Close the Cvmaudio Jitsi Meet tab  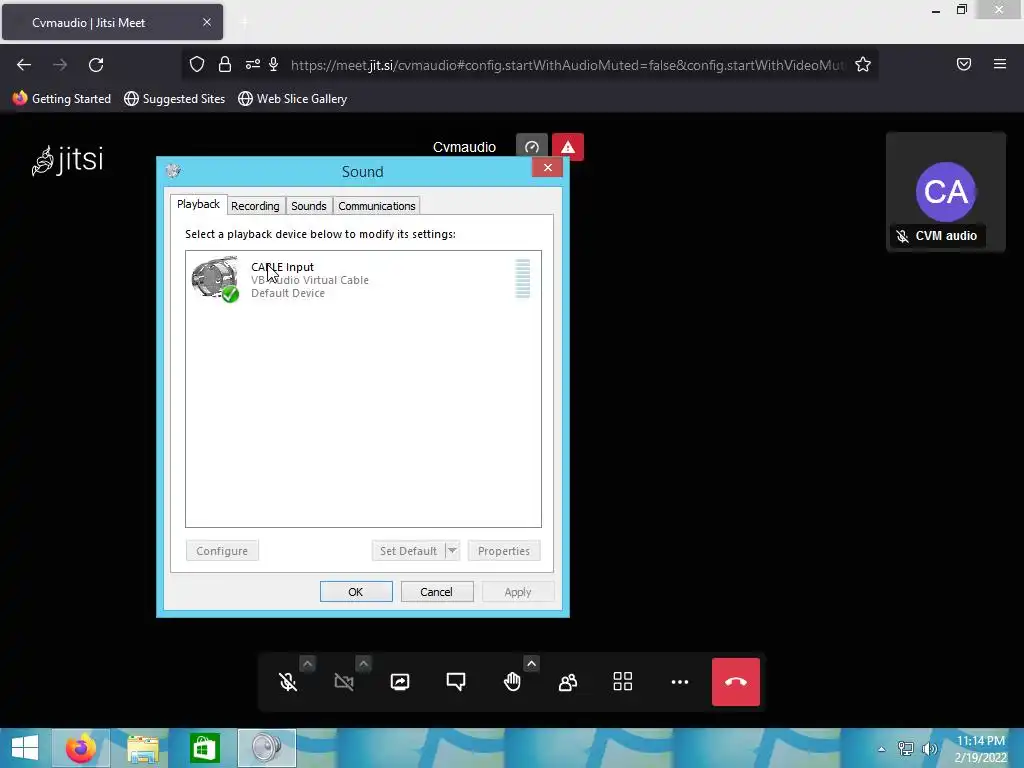[x=207, y=22]
